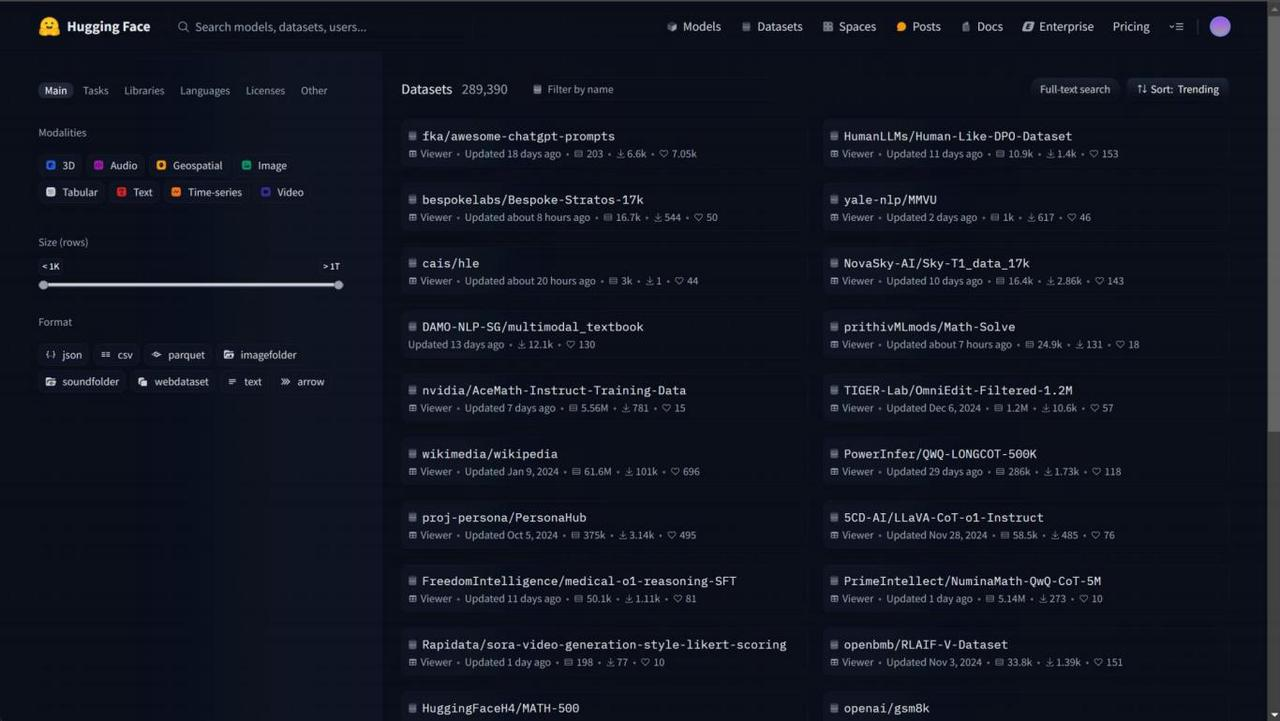This screenshot has width=1280, height=721.
Task: Click the right handle of Size slider
Action: 339,285
